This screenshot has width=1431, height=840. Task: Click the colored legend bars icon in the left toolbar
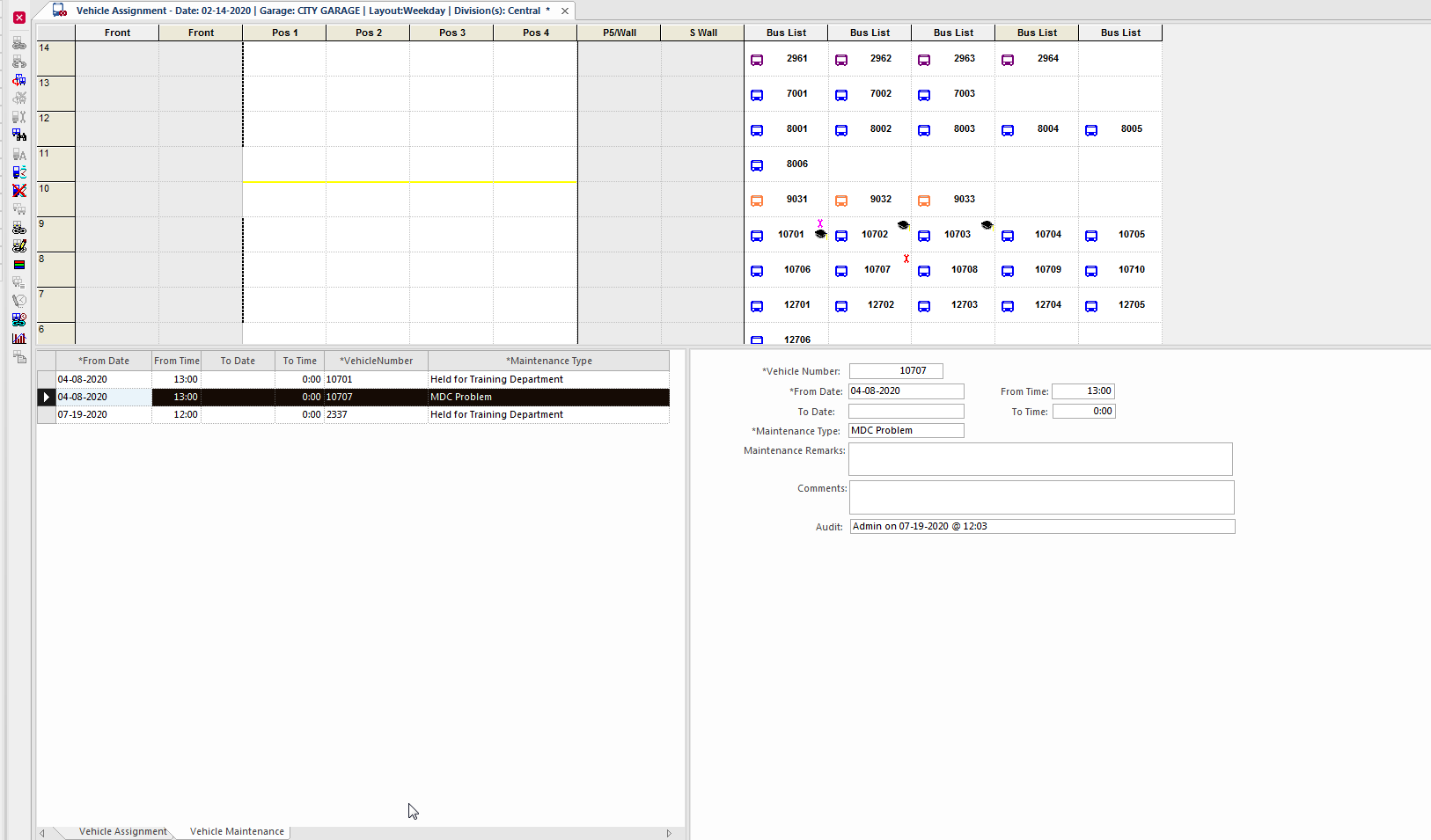[19, 264]
